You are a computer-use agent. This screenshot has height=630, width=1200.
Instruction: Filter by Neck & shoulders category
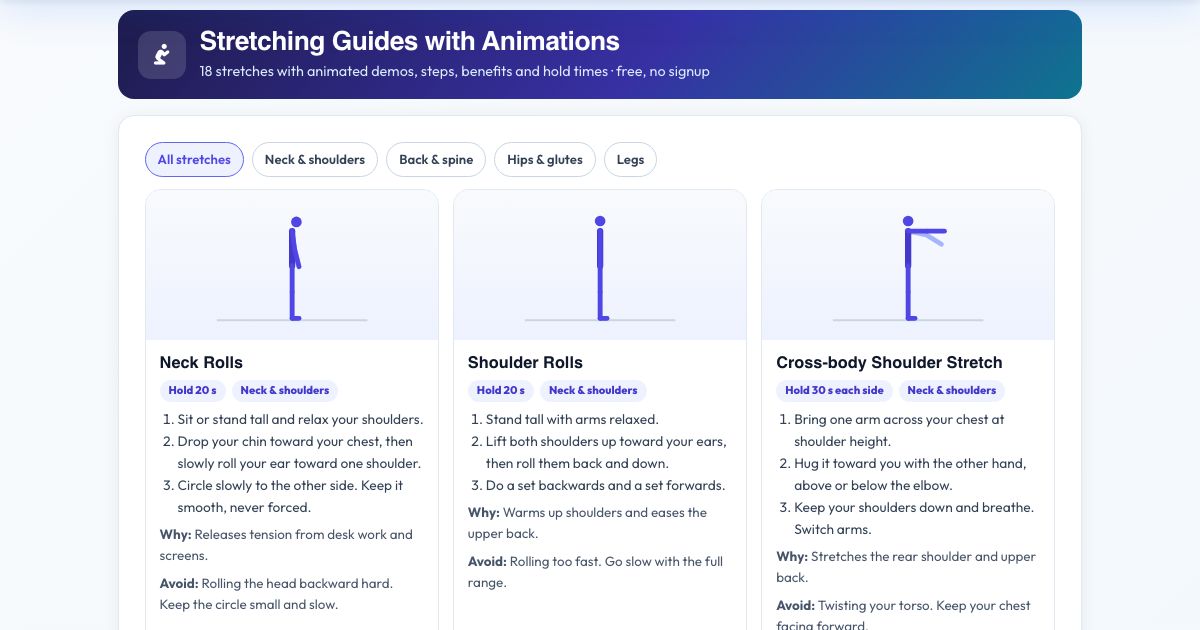(x=315, y=159)
